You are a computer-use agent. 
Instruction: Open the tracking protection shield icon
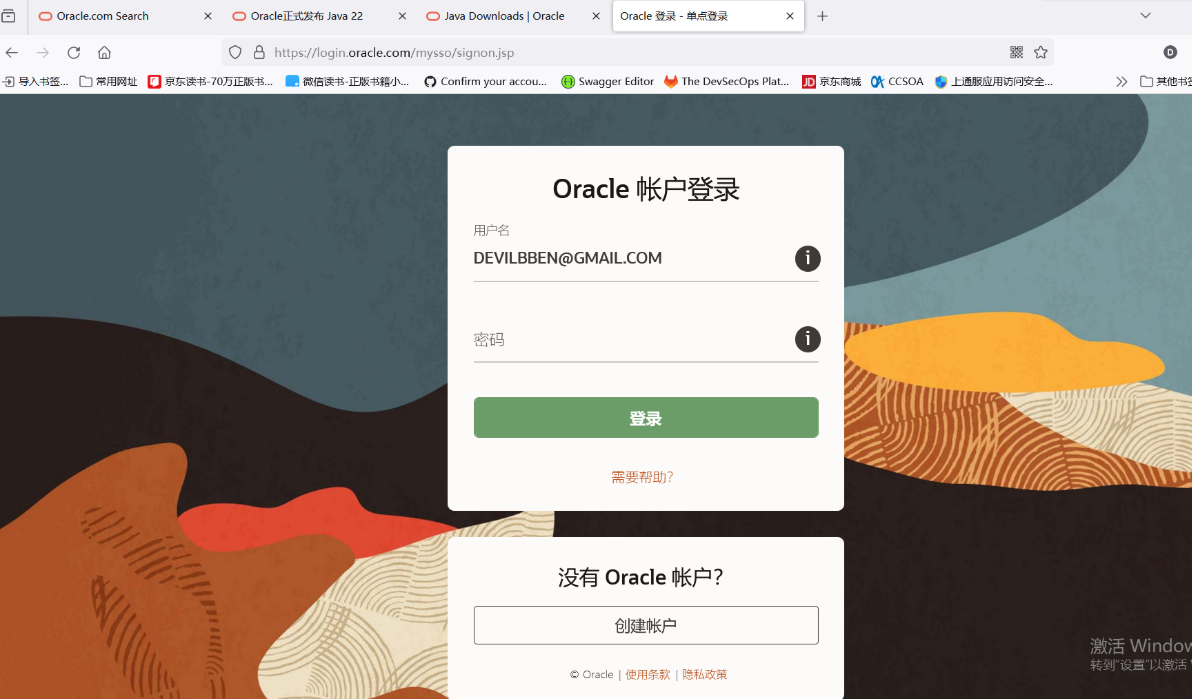pos(235,52)
